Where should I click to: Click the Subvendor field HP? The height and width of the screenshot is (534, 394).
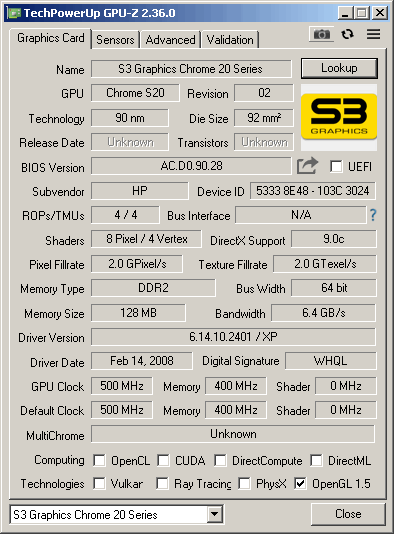tap(140, 191)
